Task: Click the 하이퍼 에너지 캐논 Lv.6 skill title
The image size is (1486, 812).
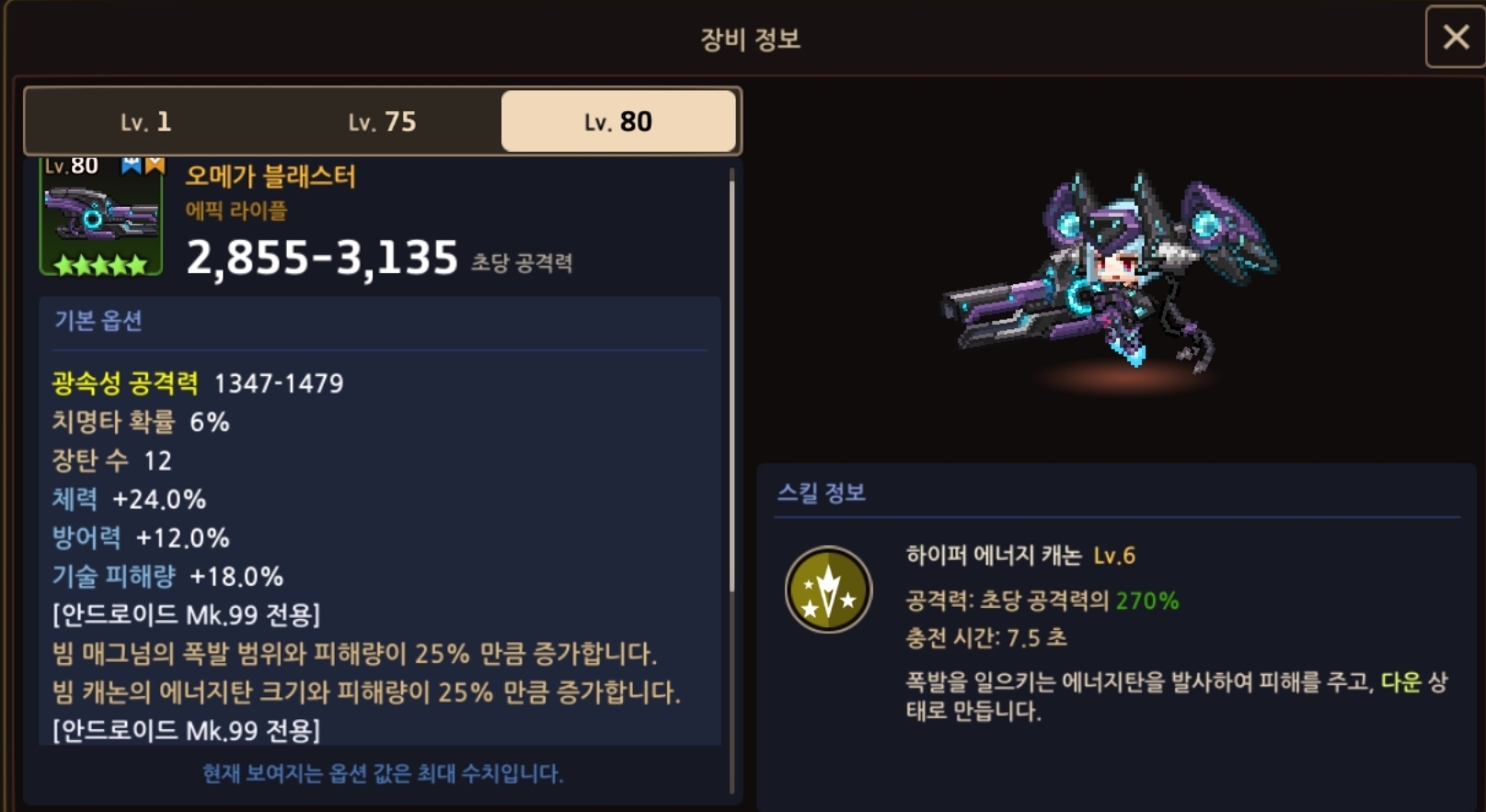Action: (1020, 555)
